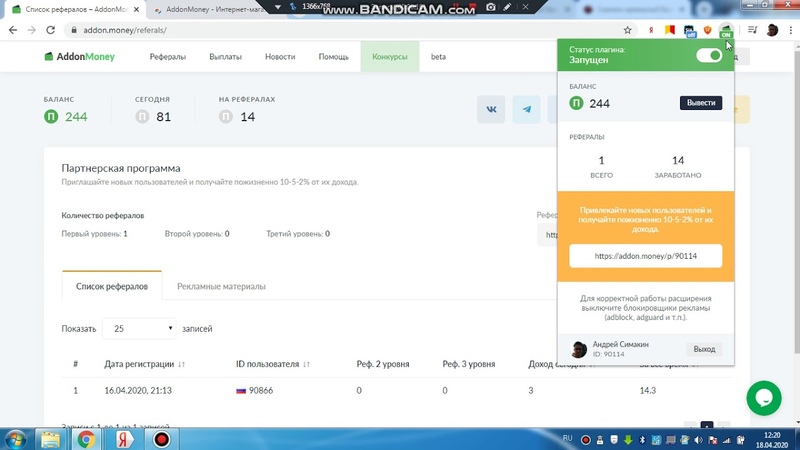The image size is (800, 450).
Task: Open the Конкурсы menu item
Action: click(389, 57)
